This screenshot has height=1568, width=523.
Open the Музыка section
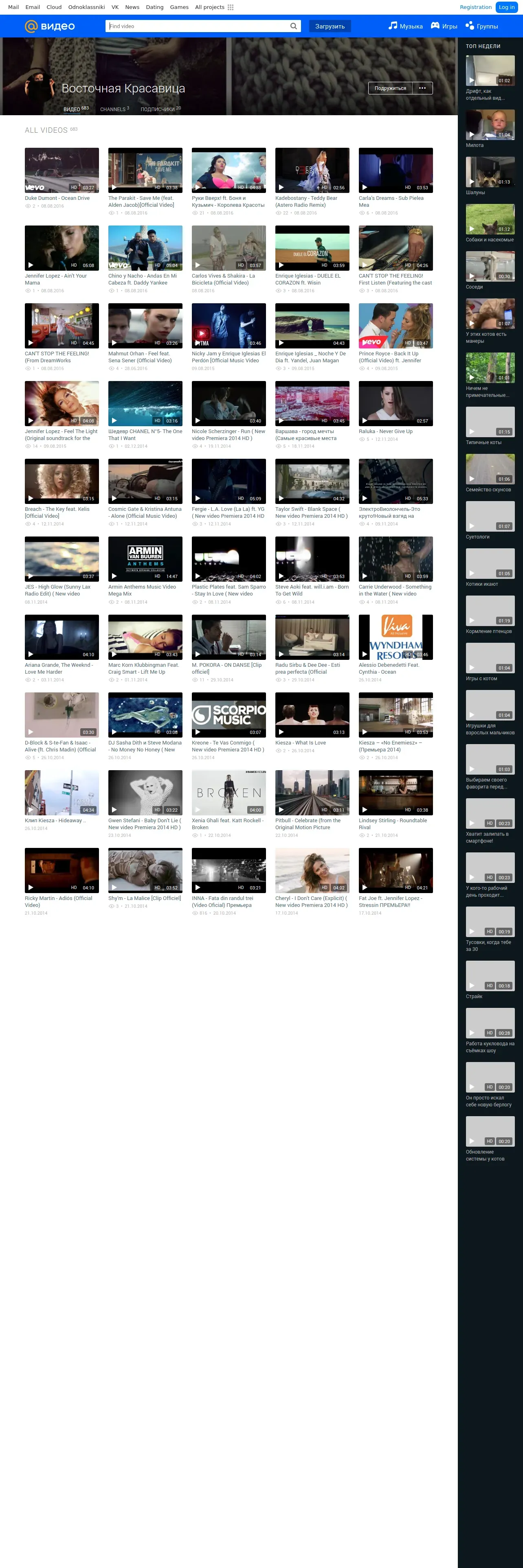[406, 26]
